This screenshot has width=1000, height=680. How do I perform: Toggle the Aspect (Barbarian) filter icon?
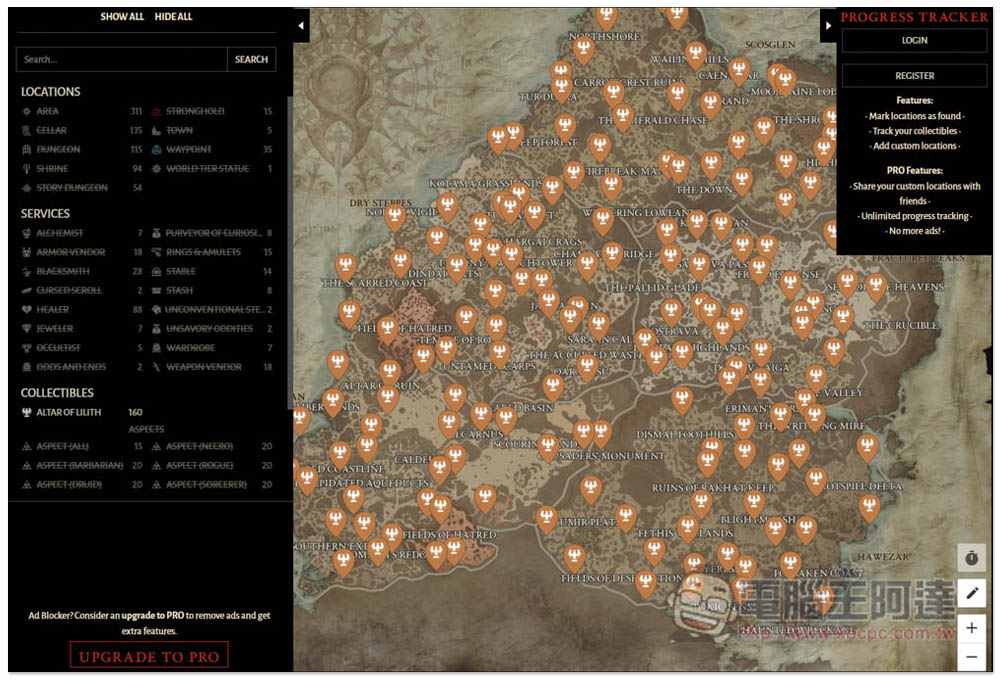point(26,465)
